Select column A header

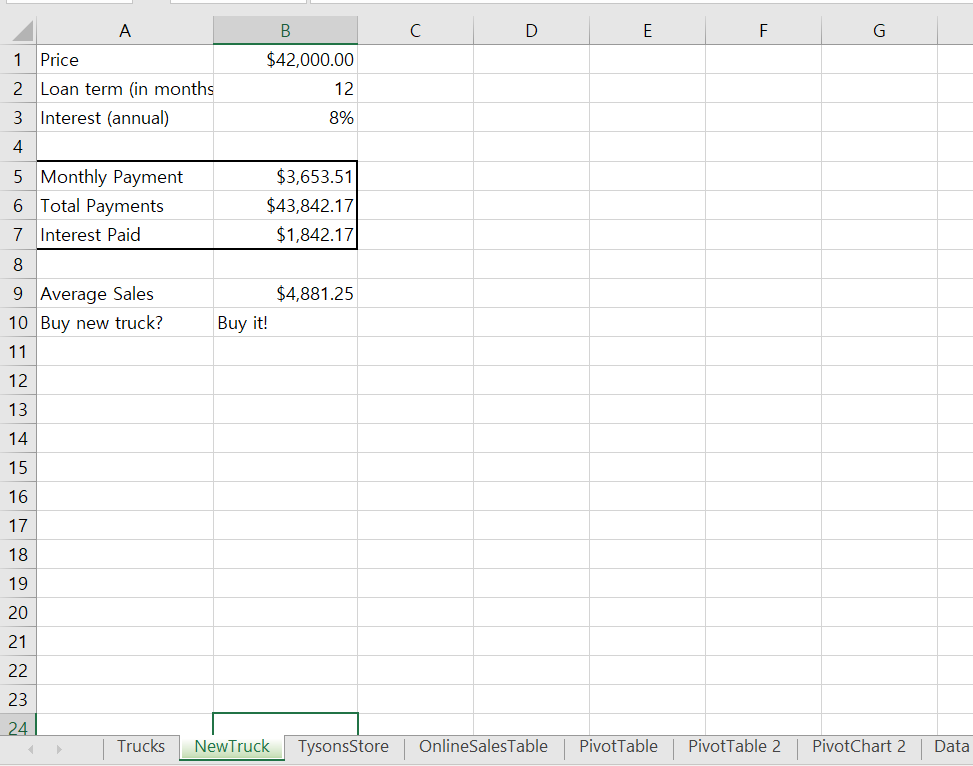point(125,30)
